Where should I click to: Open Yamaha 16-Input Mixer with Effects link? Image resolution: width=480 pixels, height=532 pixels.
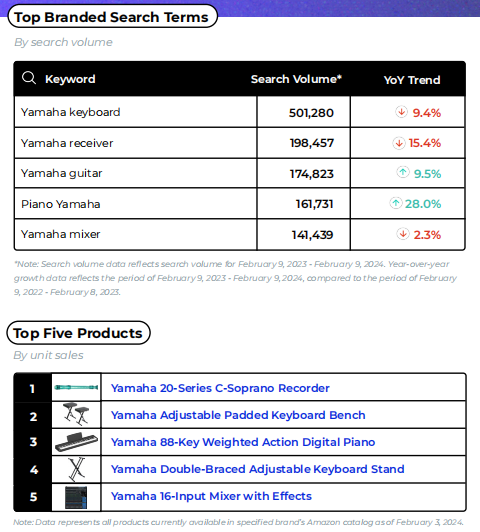tap(211, 496)
